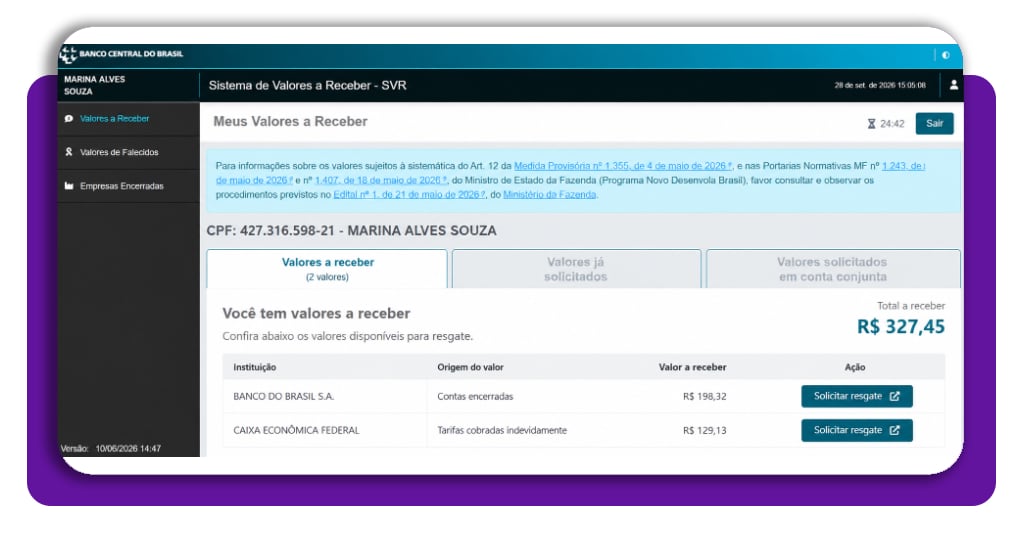
Task: Click the MARINA ALVES SOUZA name in sidebar
Action: [95, 85]
